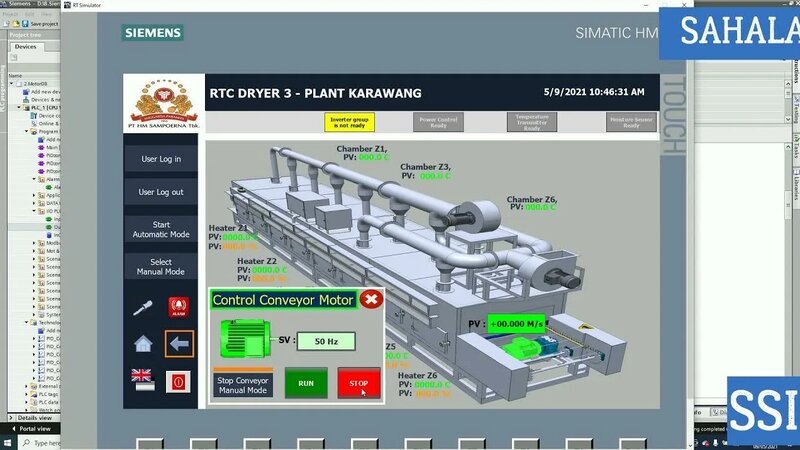Open the Windows Start menu
800x450 pixels.
point(7,442)
